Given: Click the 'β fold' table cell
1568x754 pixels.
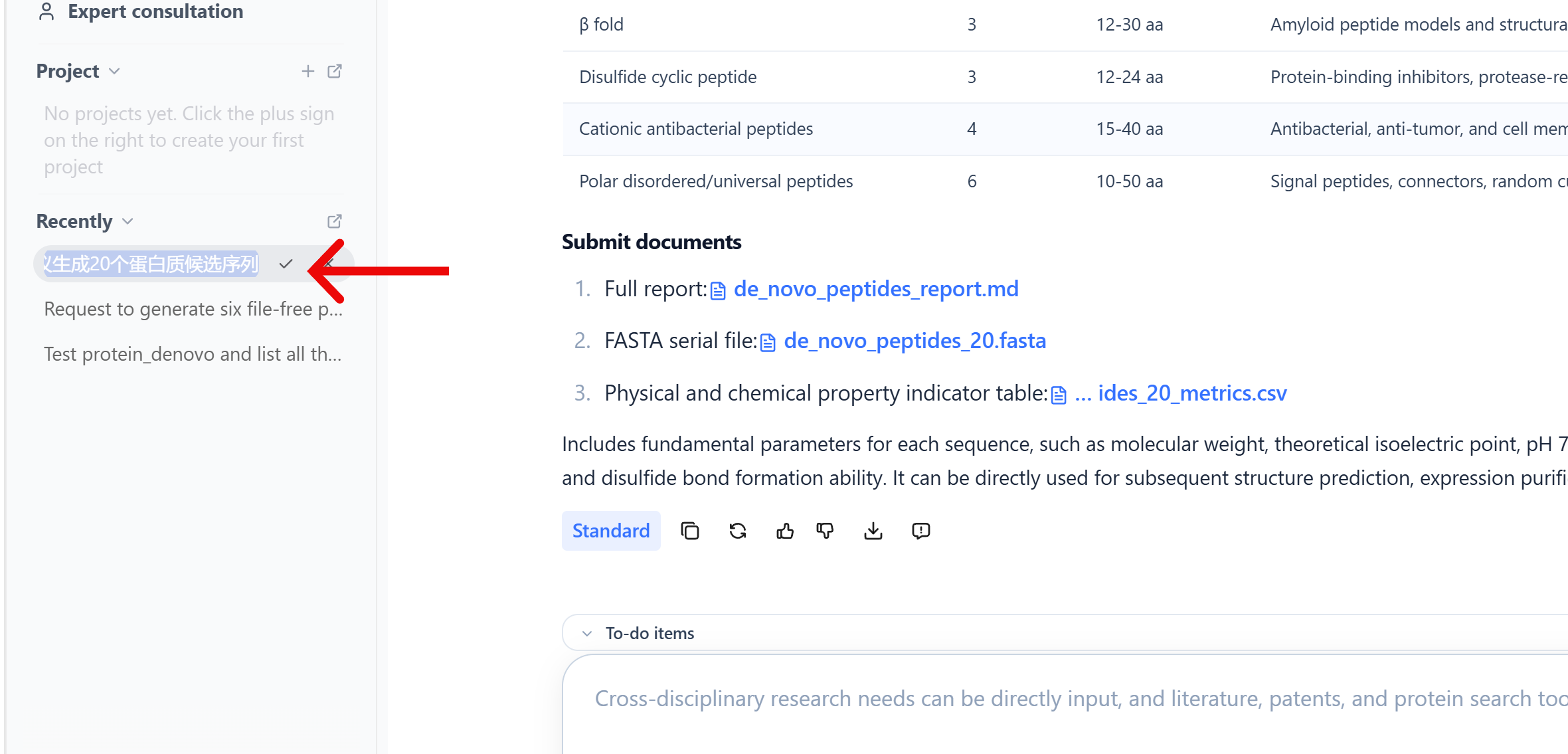Looking at the screenshot, I should pos(601,25).
